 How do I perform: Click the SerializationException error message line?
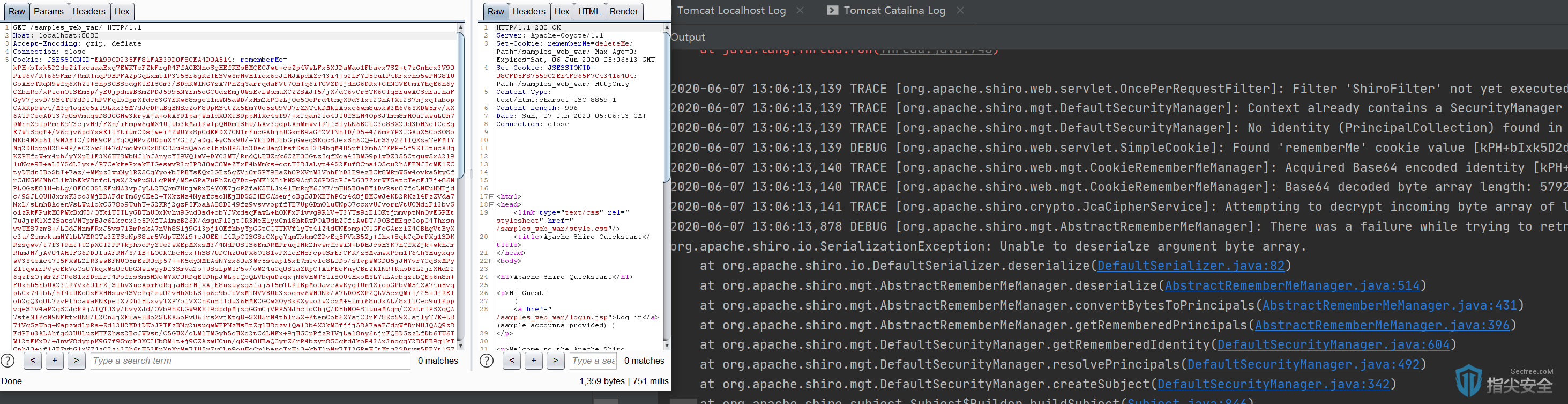tap(989, 246)
